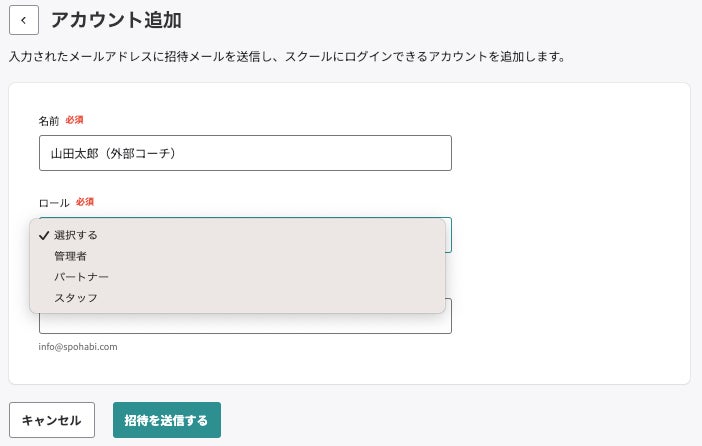Click the text 山田太郎（外部コーチ）
Image resolution: width=702 pixels, height=446 pixels.
120,153
